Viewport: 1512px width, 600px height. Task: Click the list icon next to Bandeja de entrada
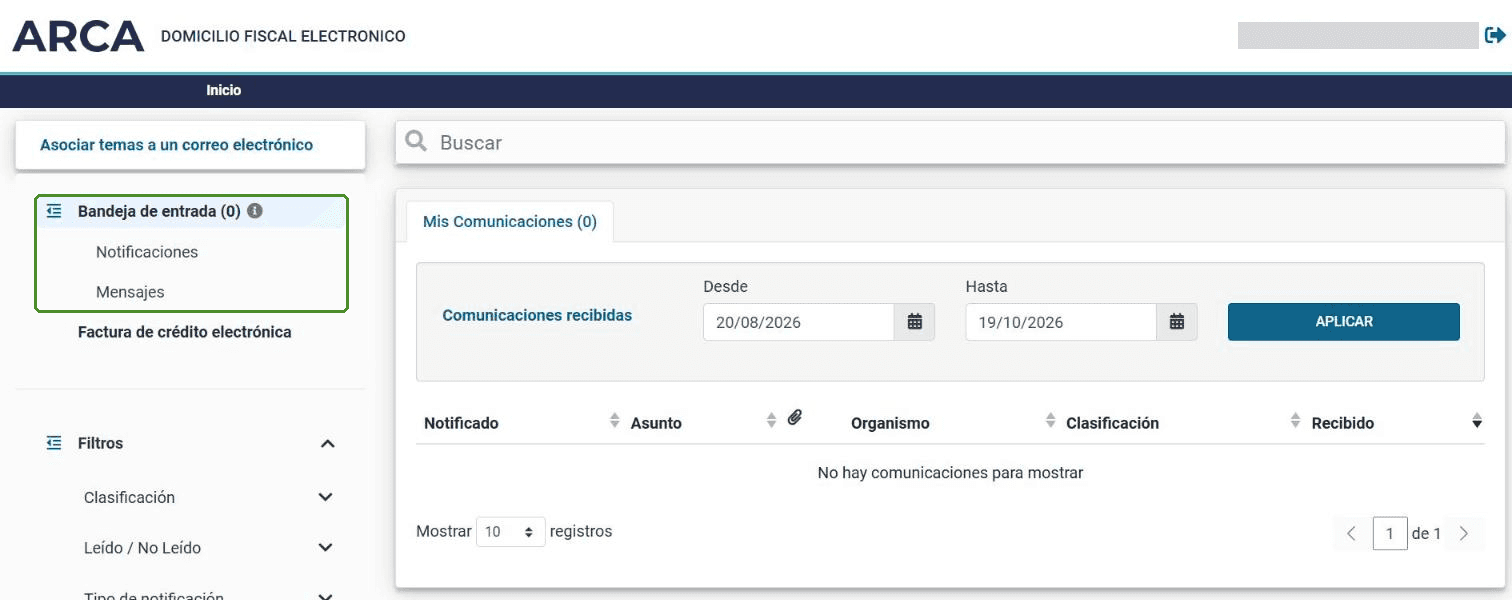click(x=54, y=211)
